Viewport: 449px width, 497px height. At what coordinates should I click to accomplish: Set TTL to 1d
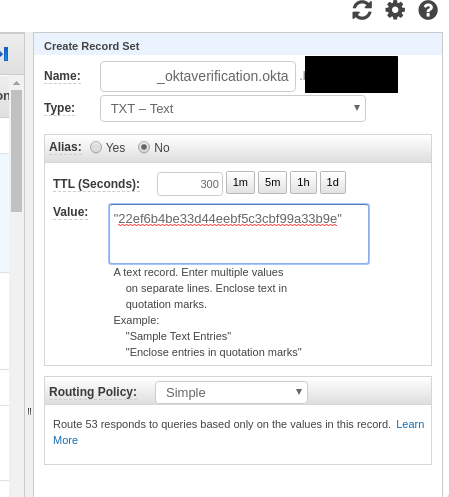click(x=333, y=182)
